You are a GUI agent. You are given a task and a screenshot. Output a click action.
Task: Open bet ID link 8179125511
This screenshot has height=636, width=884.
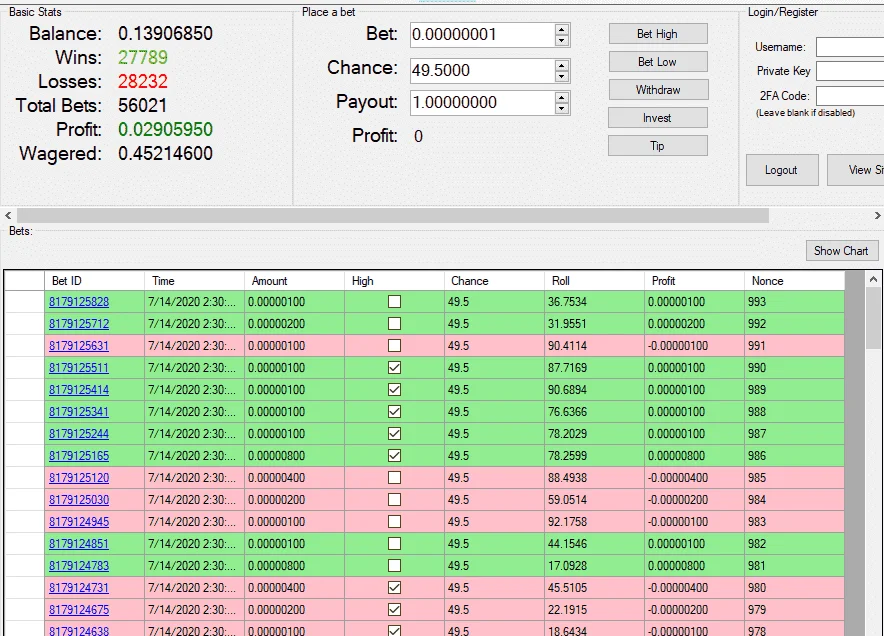(x=79, y=368)
